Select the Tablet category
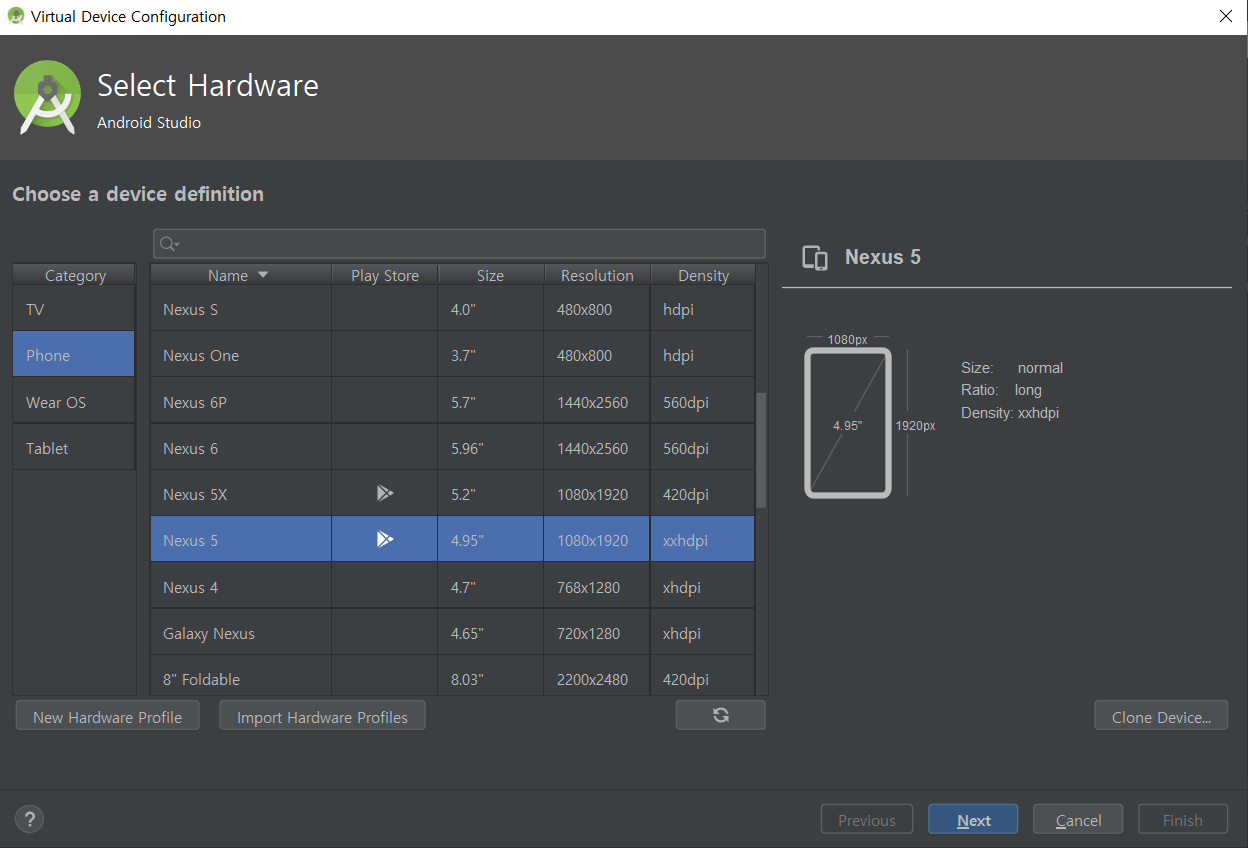Image resolution: width=1248 pixels, height=848 pixels. (74, 448)
